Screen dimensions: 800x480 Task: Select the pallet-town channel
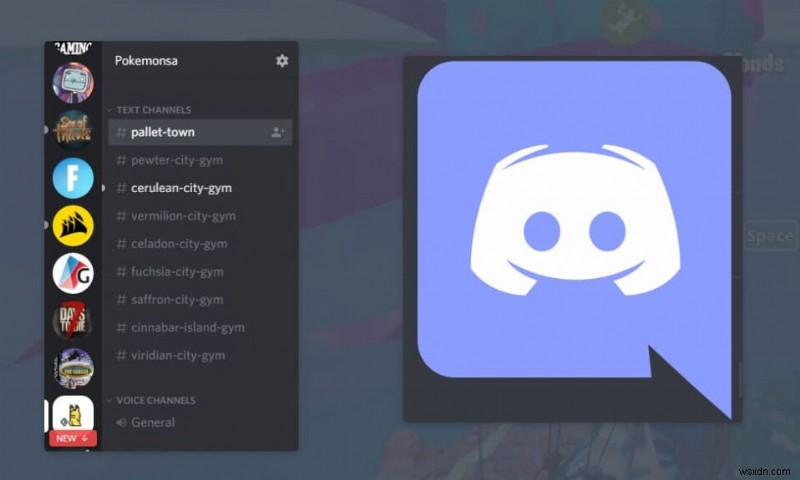tap(200, 133)
